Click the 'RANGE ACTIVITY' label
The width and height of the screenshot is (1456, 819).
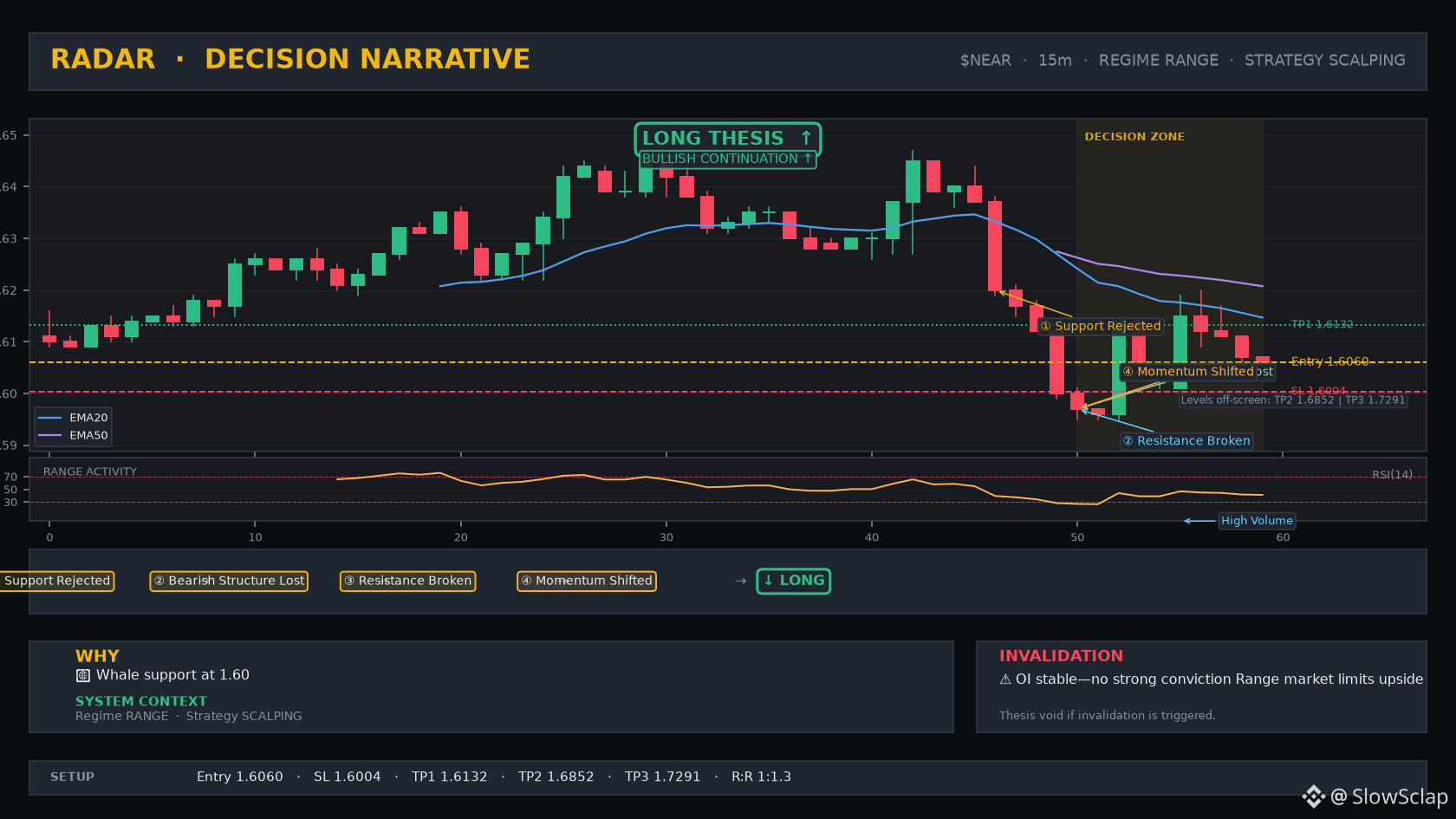pyautogui.click(x=90, y=472)
